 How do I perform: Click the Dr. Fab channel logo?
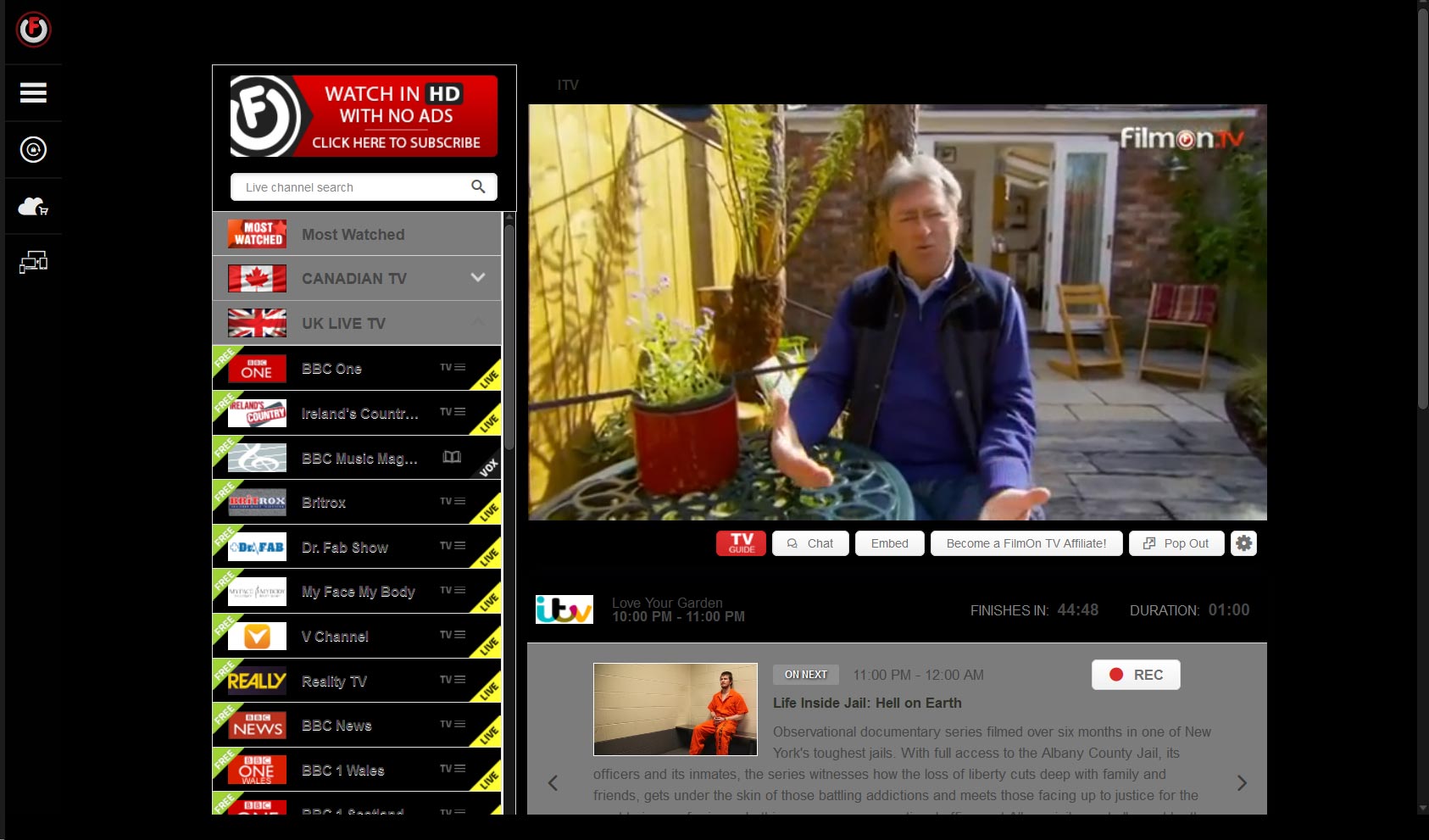257,547
